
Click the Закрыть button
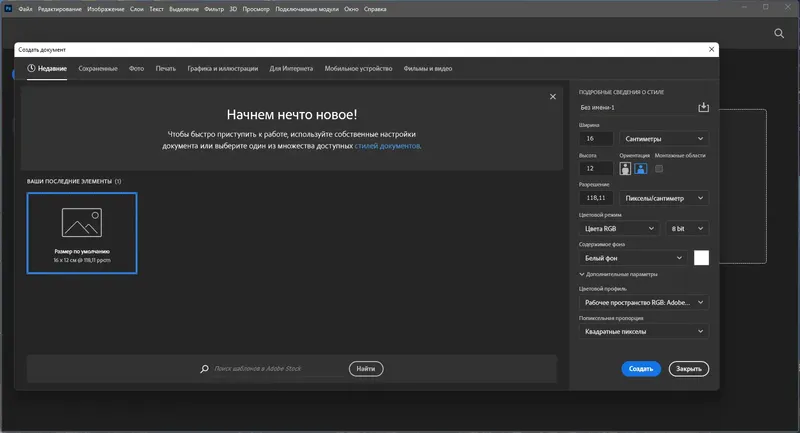pyautogui.click(x=689, y=369)
